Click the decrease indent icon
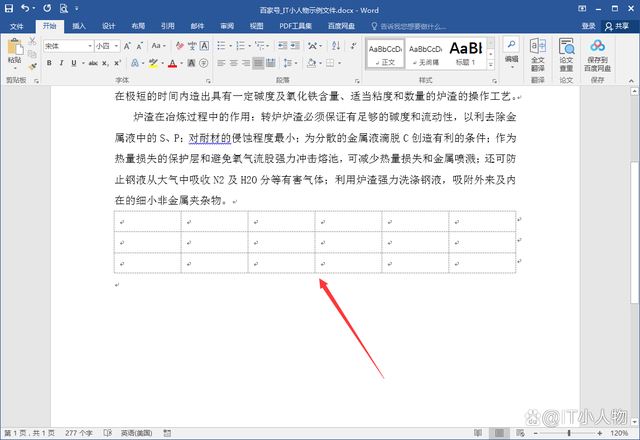640x440 pixels. 282,46
